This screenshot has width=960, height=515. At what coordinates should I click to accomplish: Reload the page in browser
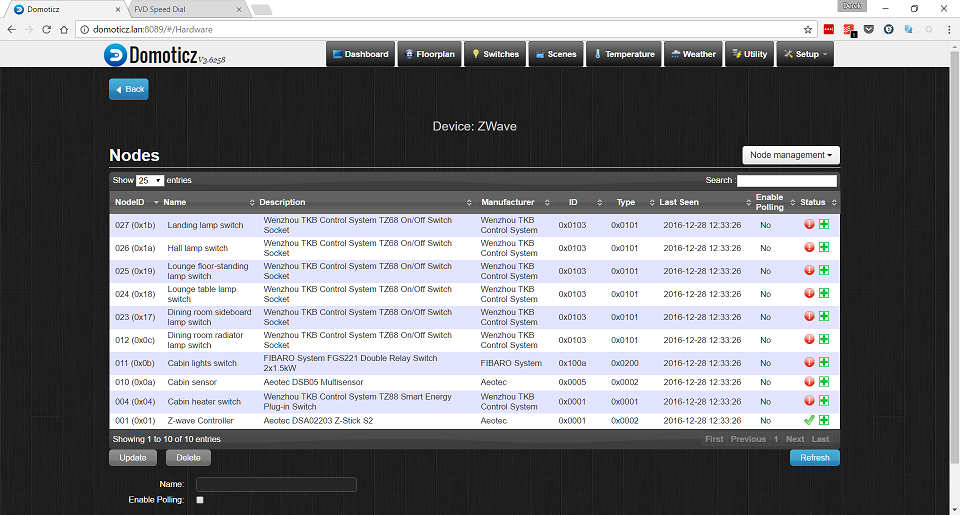[47, 29]
